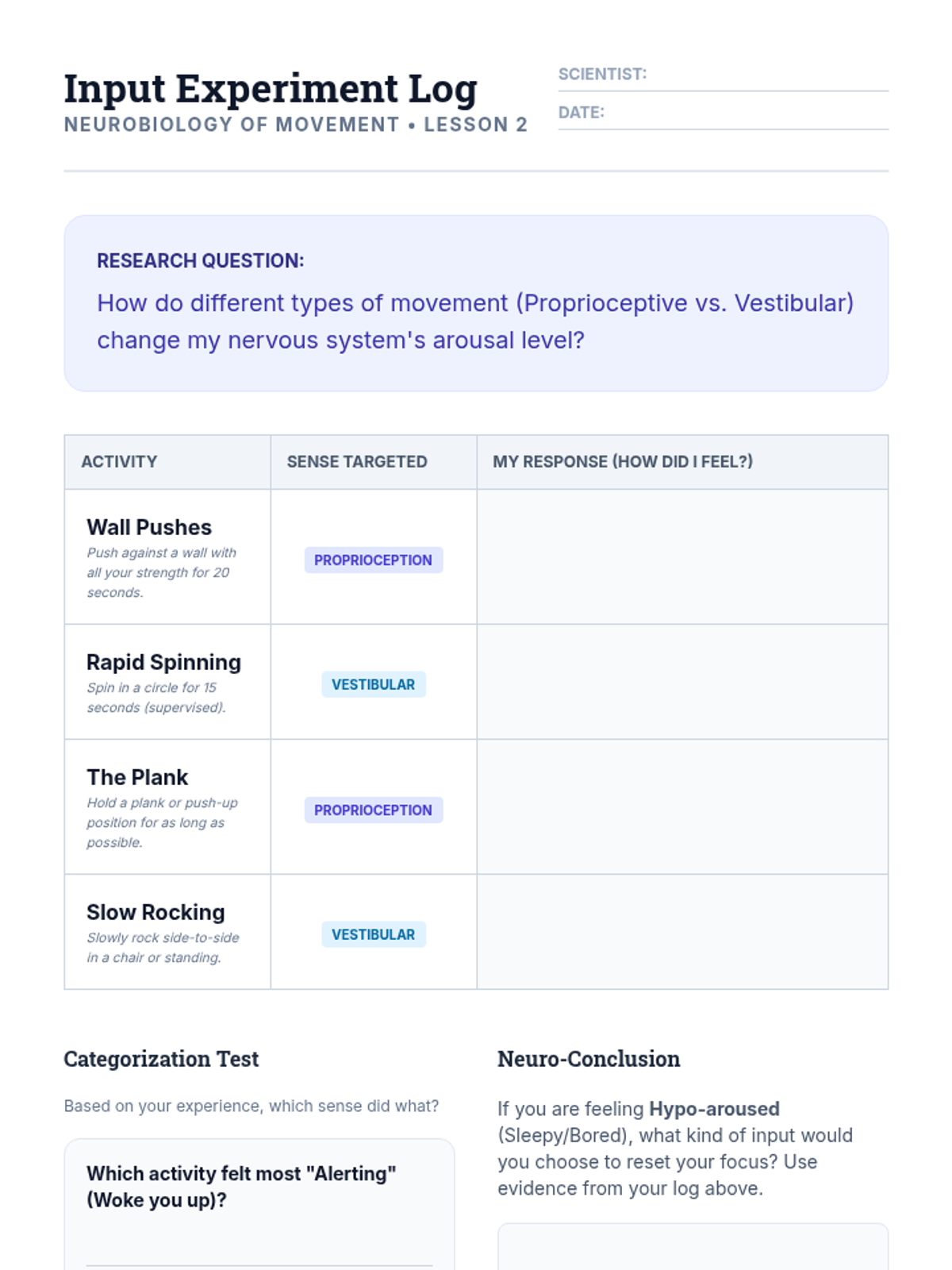Image resolution: width=952 pixels, height=1270 pixels.
Task: Click the Categorization Test heading
Action: coord(161,1059)
